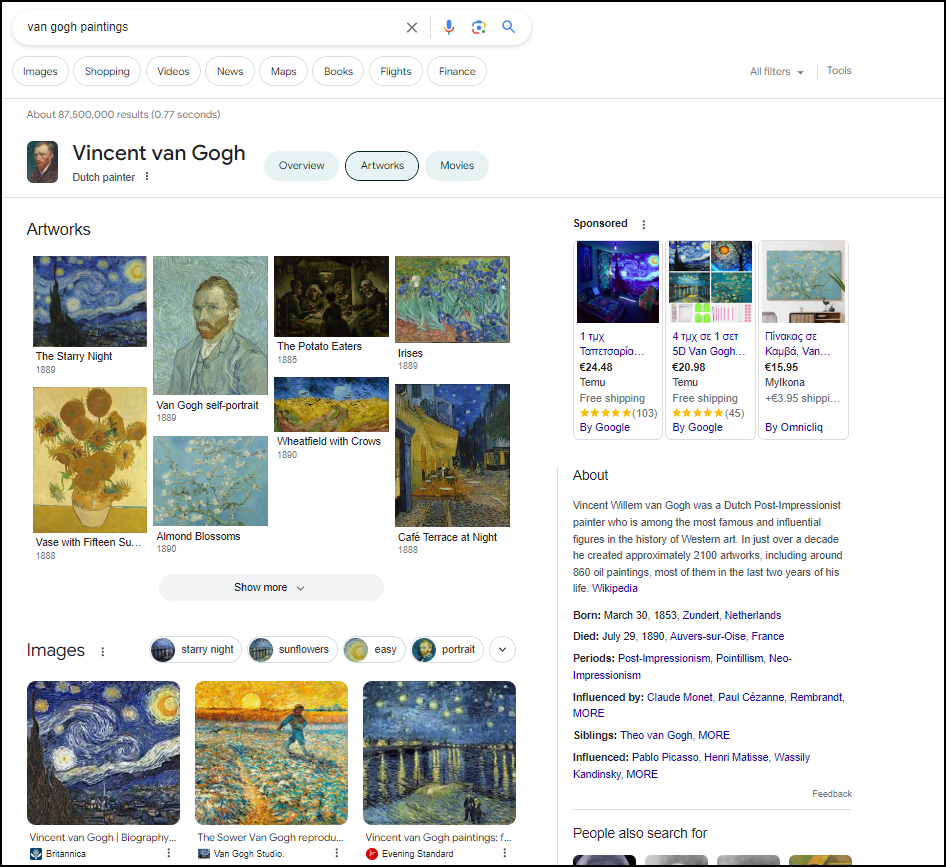Follow the Post-Impressionism link
The width and height of the screenshot is (946, 867).
(664, 658)
